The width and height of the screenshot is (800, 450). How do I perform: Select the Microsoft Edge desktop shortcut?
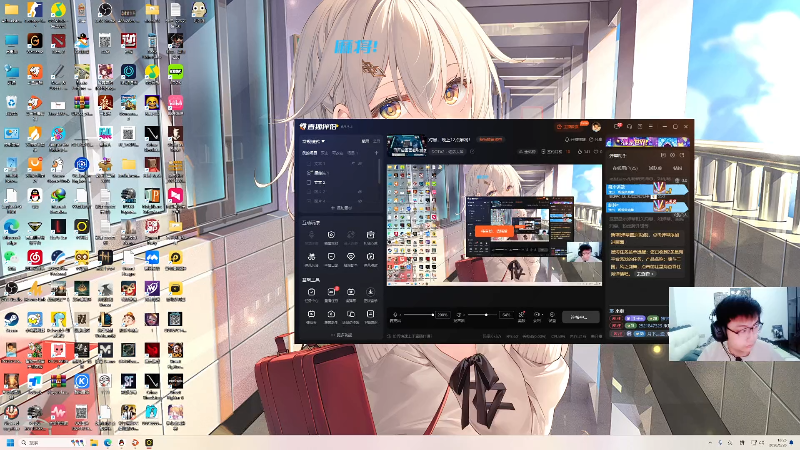pyautogui.click(x=11, y=227)
